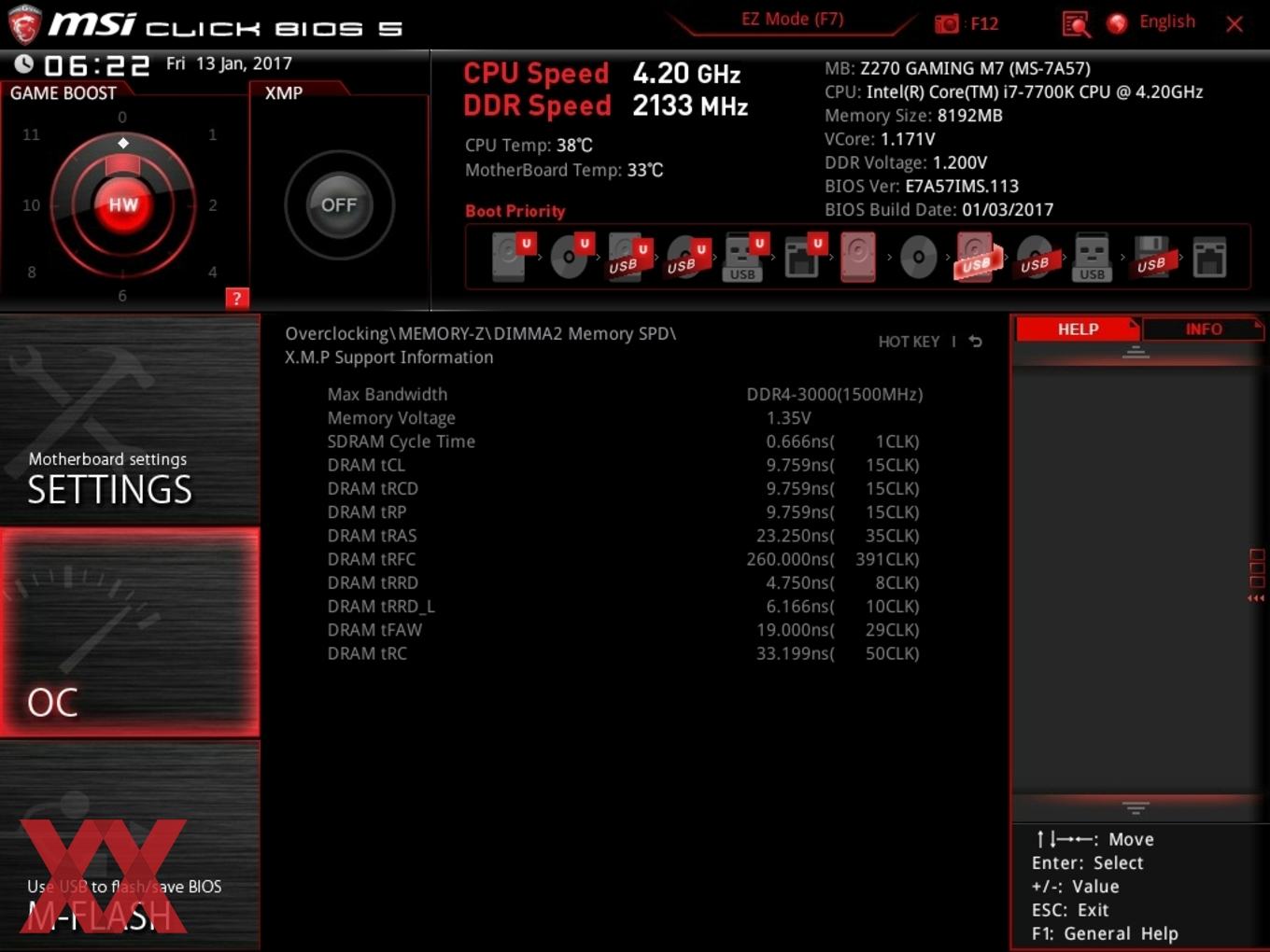Image resolution: width=1270 pixels, height=952 pixels.
Task: Open the HELP tab
Action: point(1078,329)
